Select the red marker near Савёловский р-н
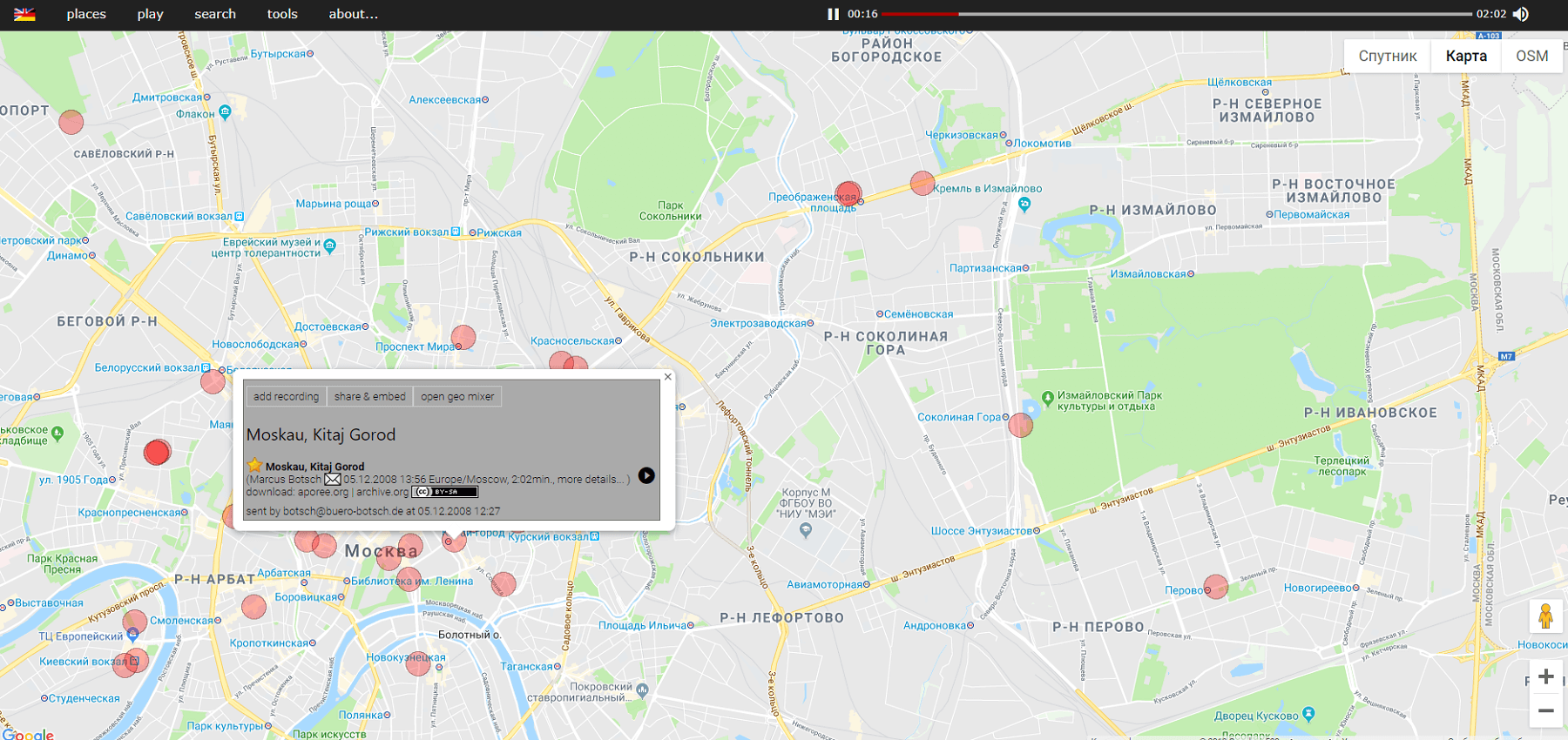 coord(71,122)
